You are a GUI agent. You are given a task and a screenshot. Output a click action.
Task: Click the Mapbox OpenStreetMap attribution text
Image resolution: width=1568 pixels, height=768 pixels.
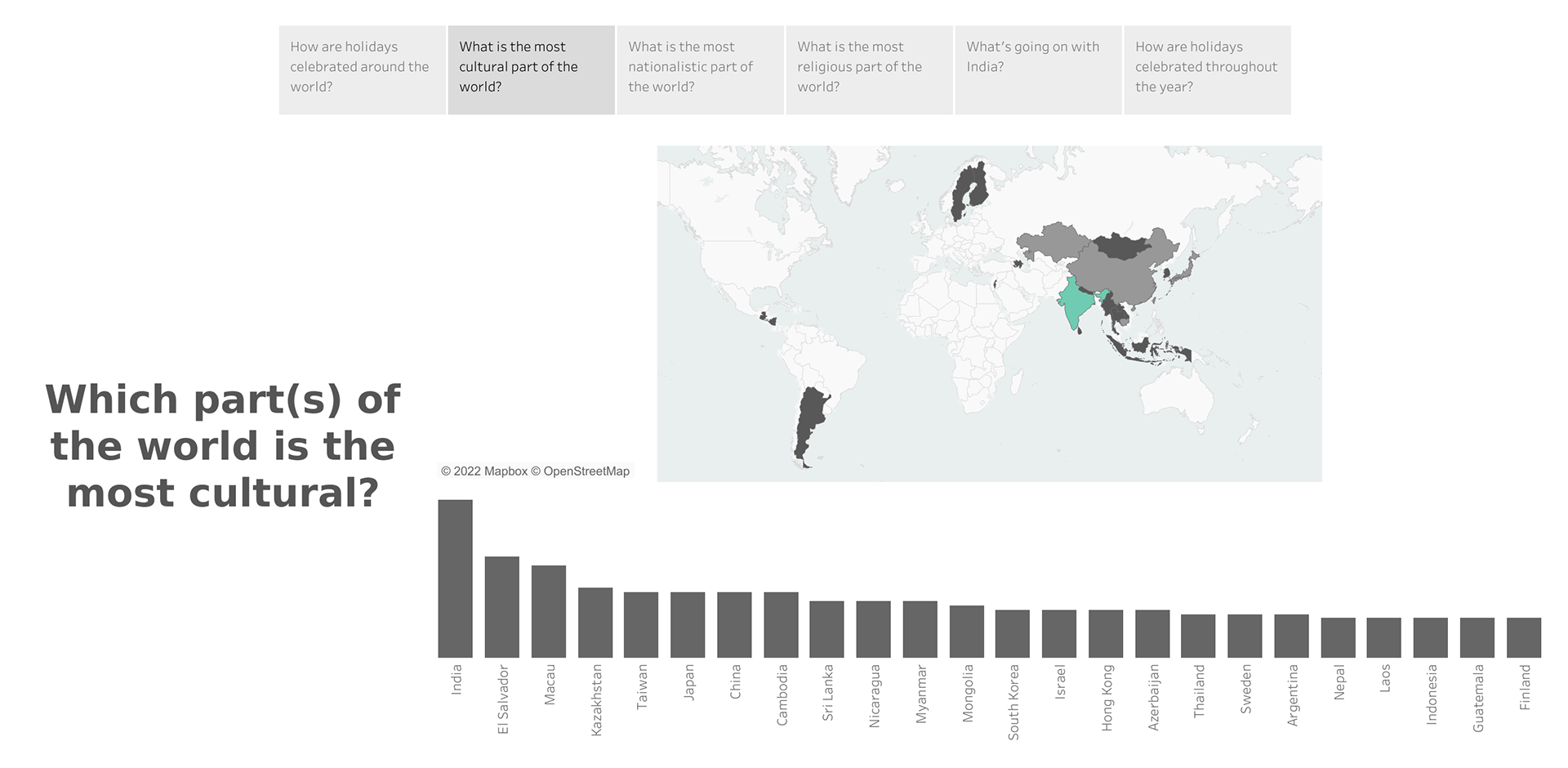pyautogui.click(x=535, y=471)
